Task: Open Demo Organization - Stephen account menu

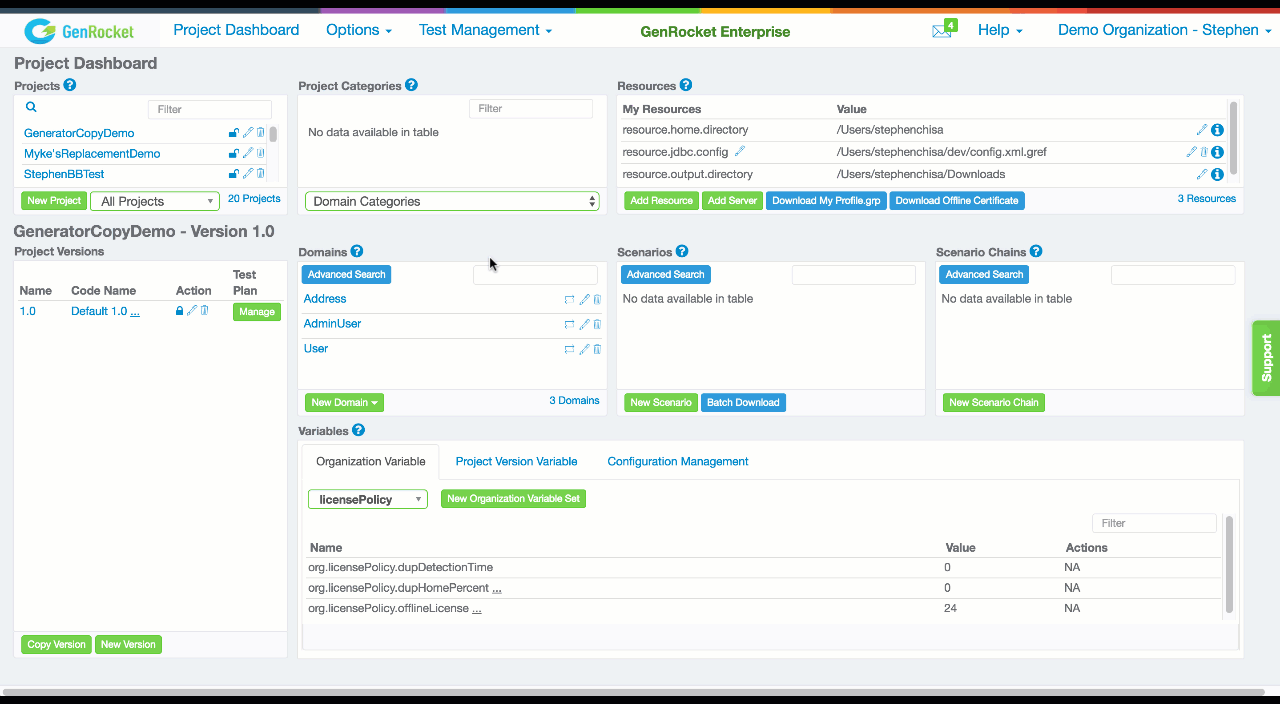Action: point(1165,30)
